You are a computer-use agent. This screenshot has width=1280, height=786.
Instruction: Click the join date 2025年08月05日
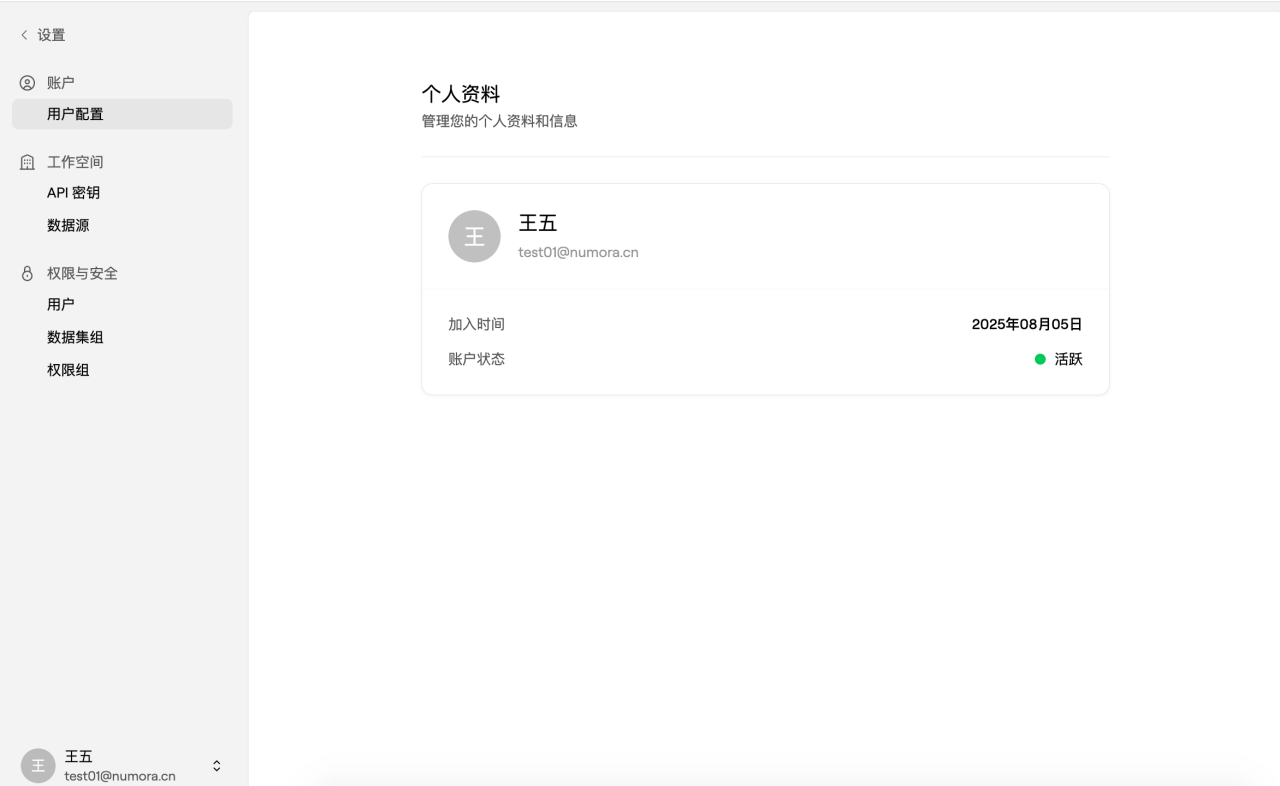pos(1026,323)
